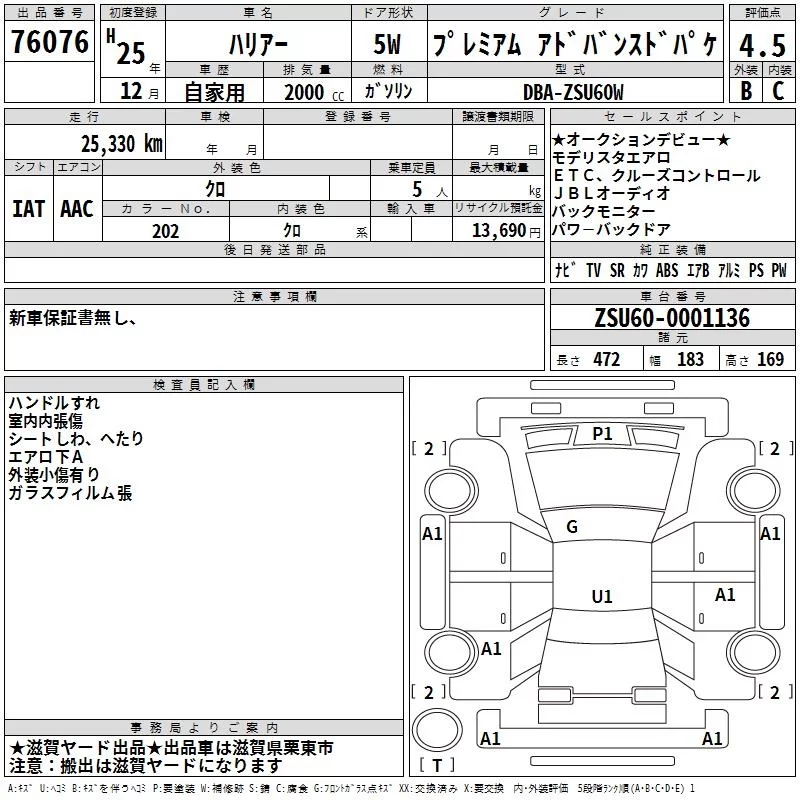Screen dimensions: 800x800
Task: Click the 4.5 evaluation score
Action: [x=762, y=45]
